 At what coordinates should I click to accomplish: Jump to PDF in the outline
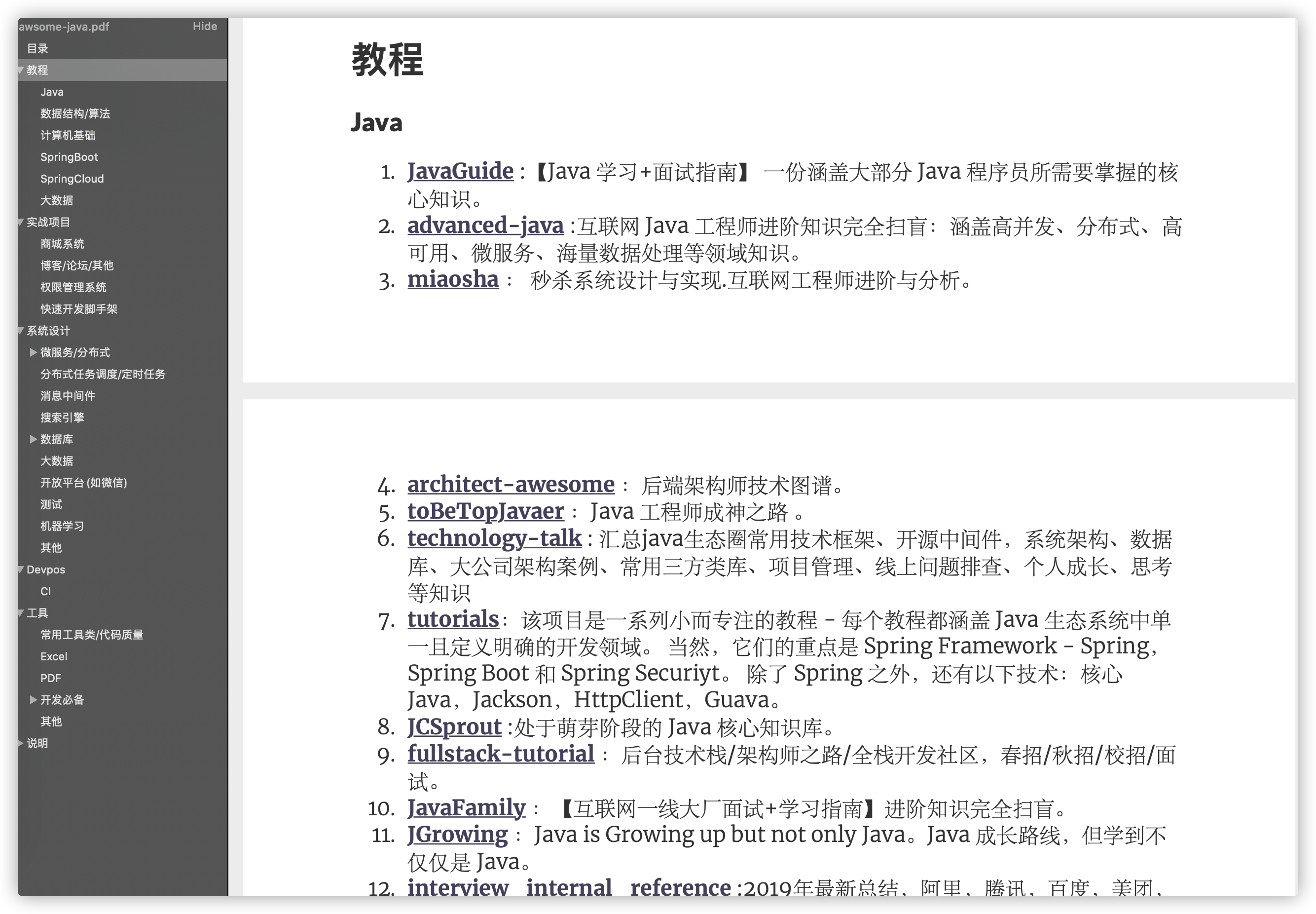50,679
